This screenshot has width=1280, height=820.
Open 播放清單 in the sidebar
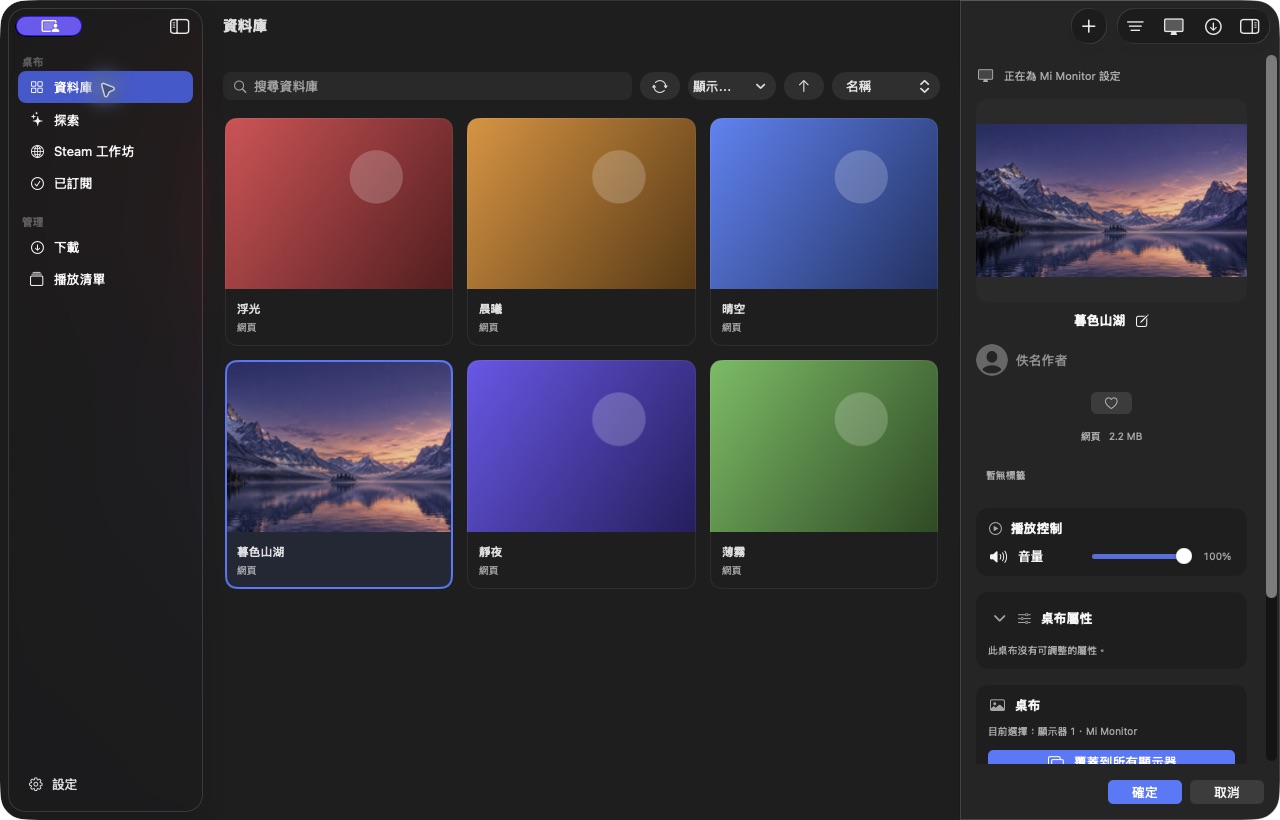click(105, 280)
